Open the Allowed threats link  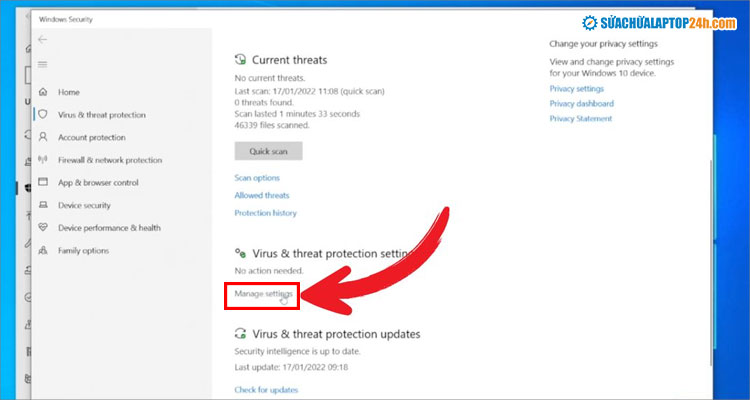click(x=262, y=195)
